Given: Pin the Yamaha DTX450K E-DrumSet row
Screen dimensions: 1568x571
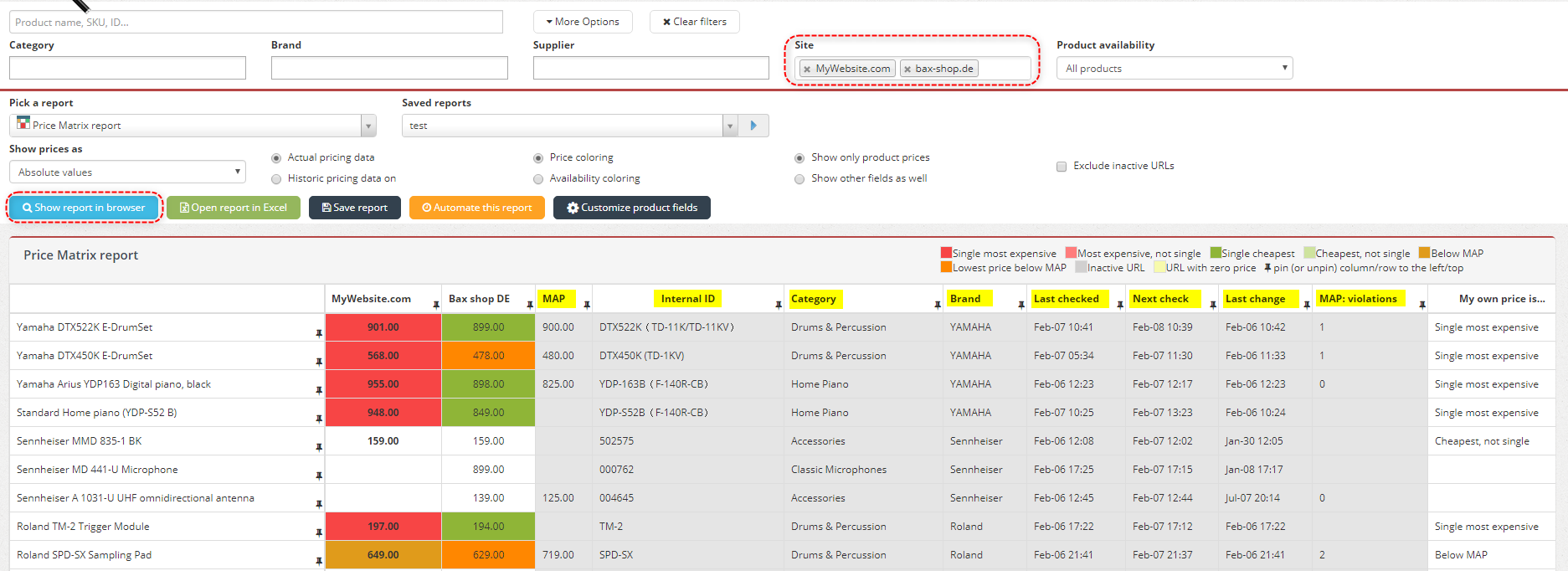Looking at the screenshot, I should pos(319,362).
